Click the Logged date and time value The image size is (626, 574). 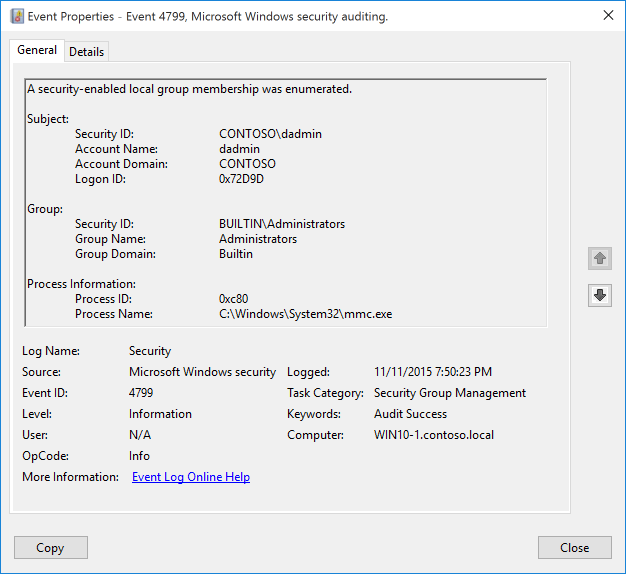(432, 372)
